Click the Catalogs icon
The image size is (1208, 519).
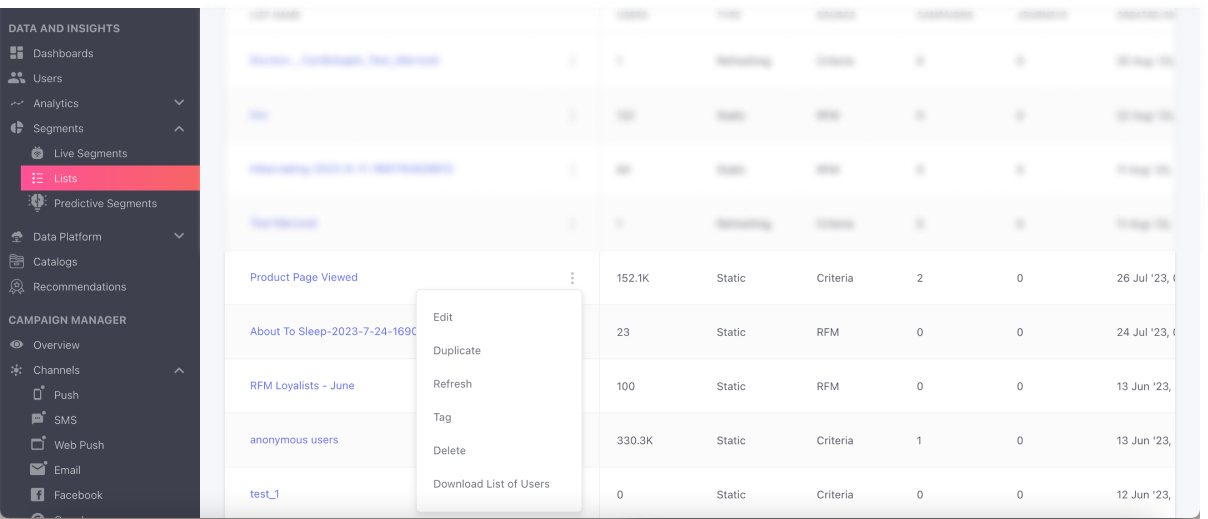pos(16,262)
